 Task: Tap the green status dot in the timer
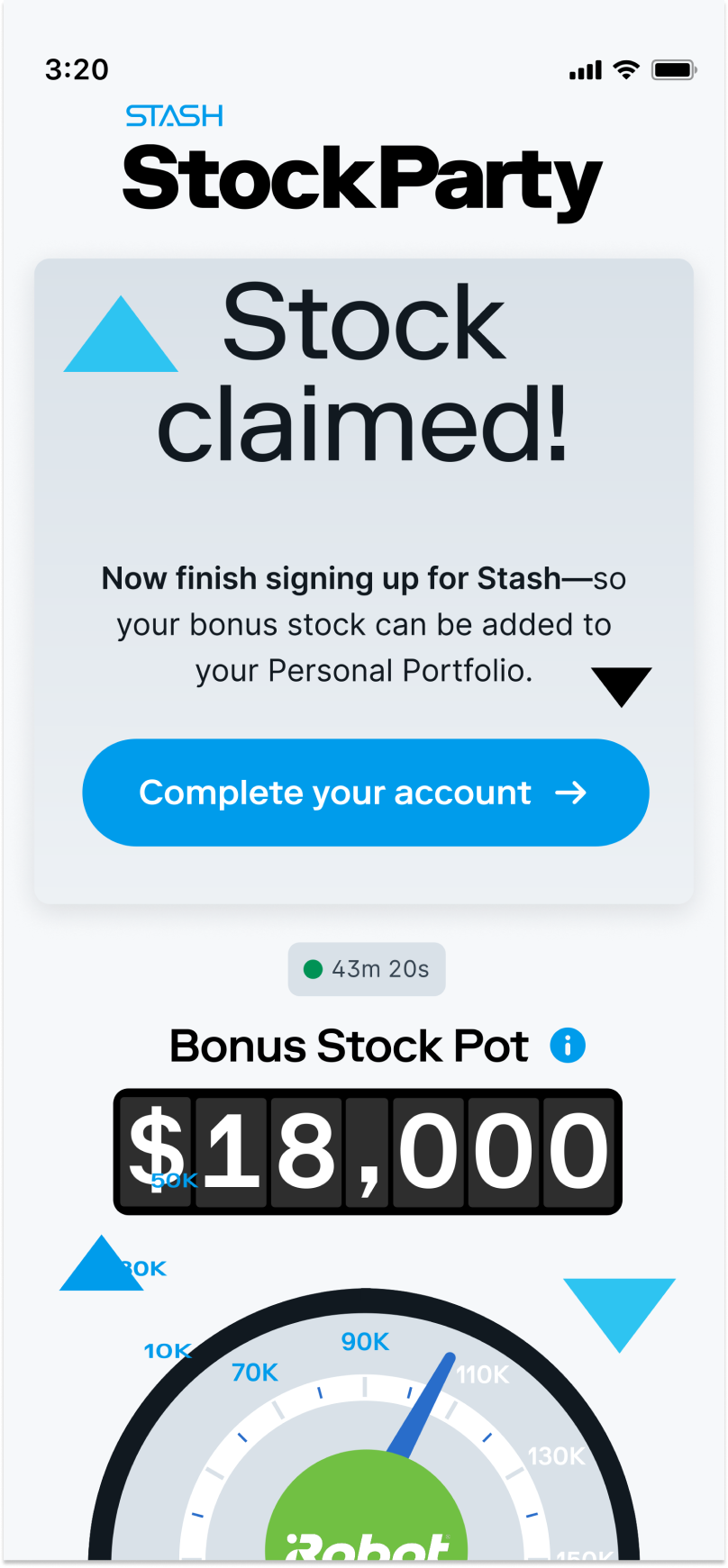[314, 969]
